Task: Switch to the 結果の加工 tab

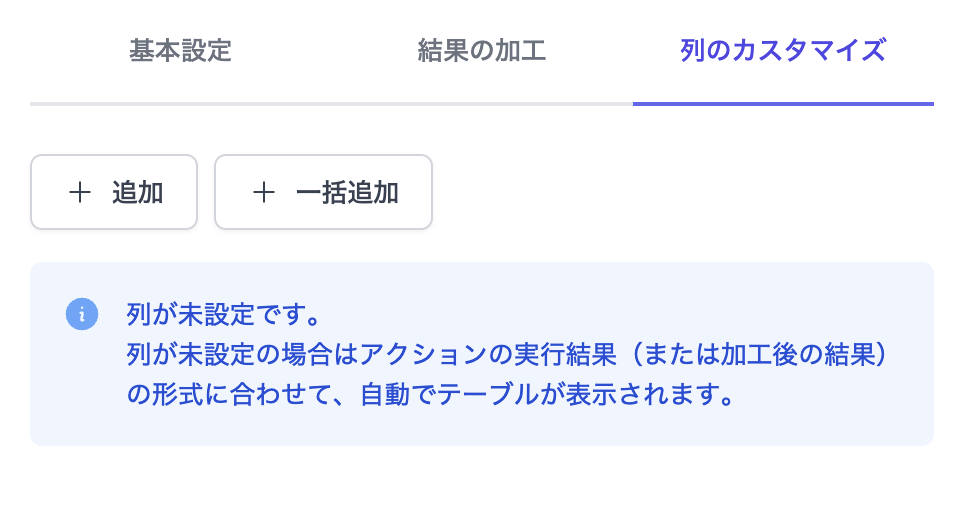Action: (481, 51)
